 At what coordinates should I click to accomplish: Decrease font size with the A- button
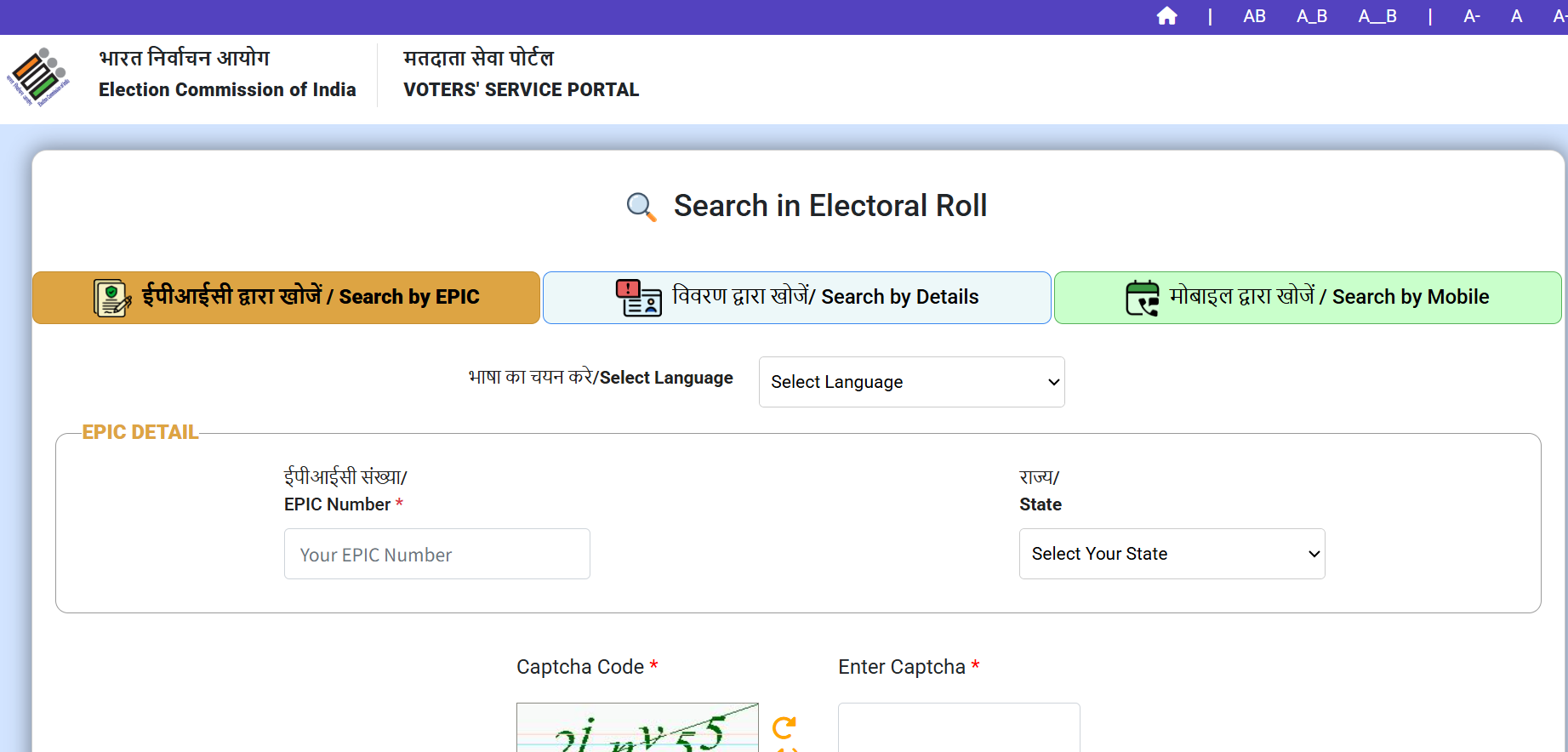coord(1471,16)
